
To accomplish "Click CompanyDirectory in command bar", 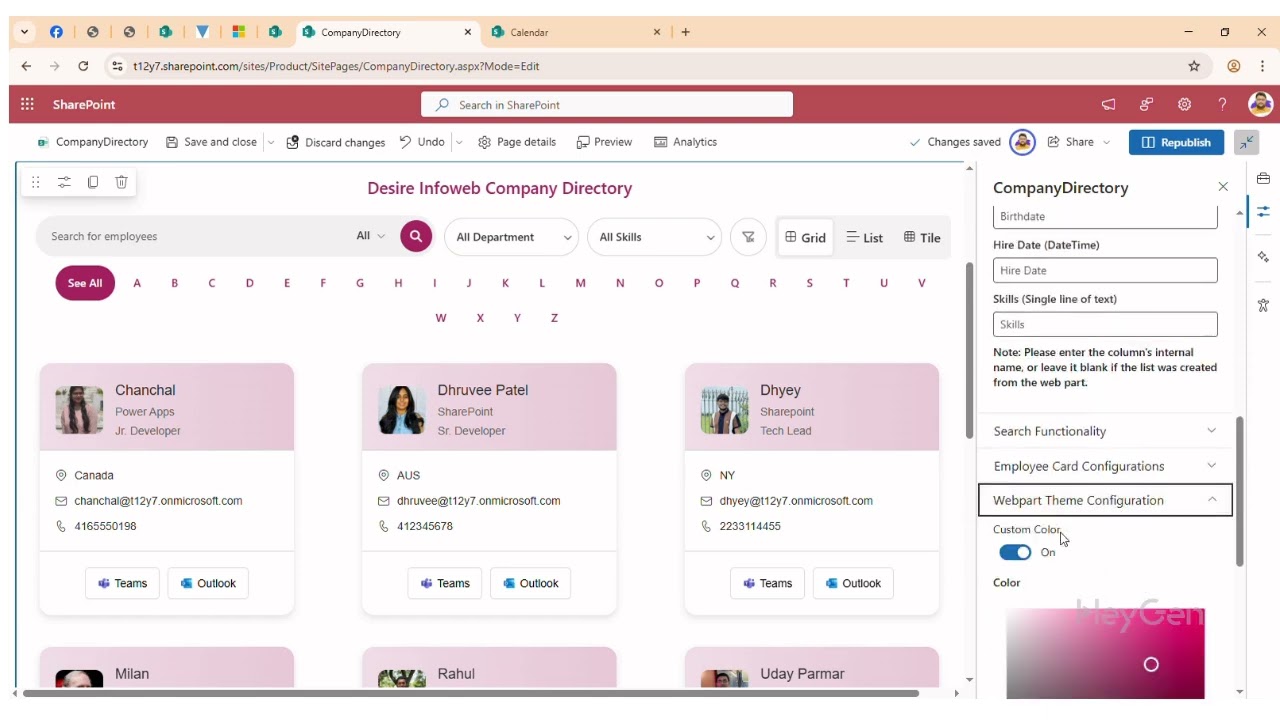I will point(92,142).
